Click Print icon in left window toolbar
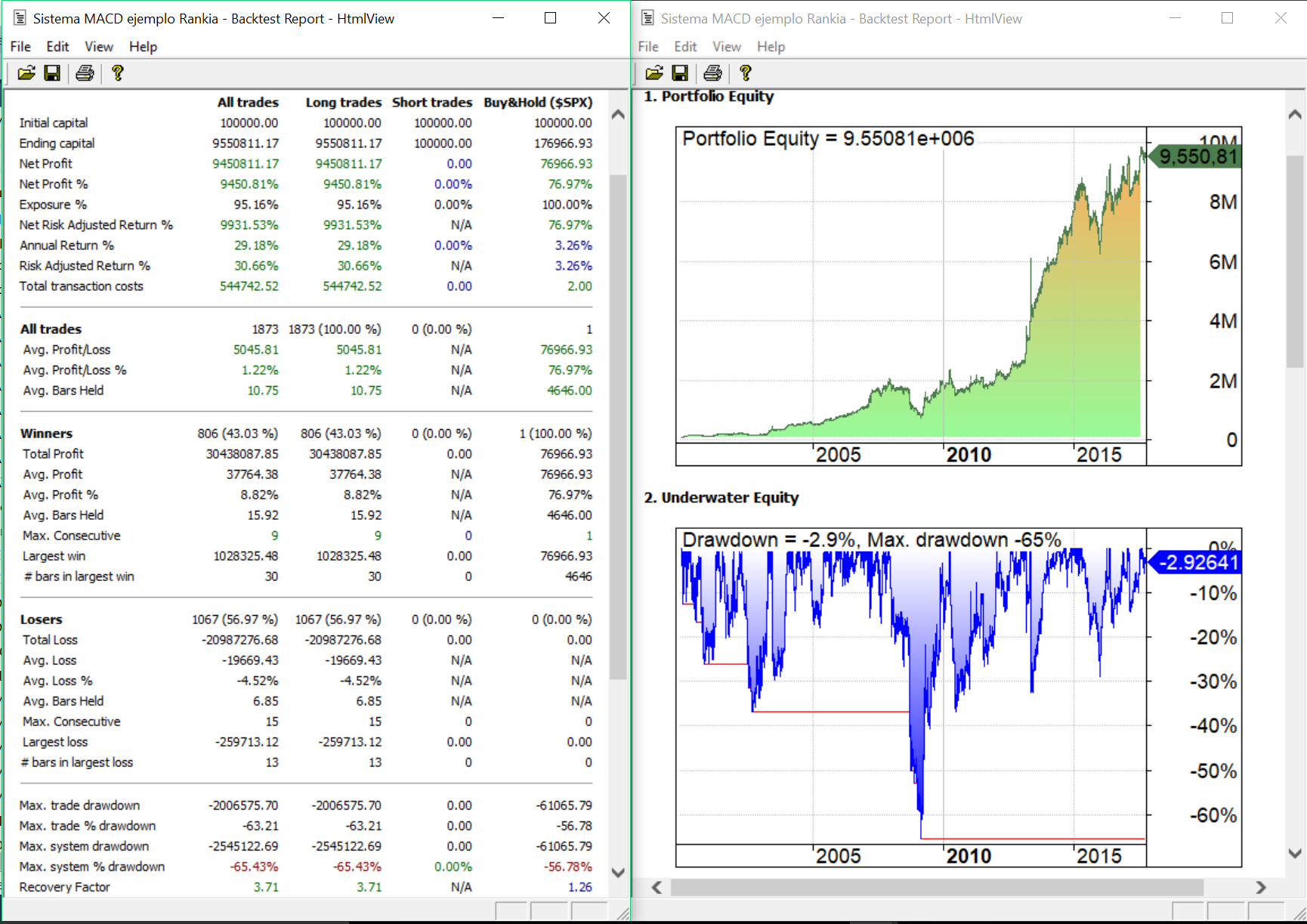Image resolution: width=1307 pixels, height=924 pixels. (85, 73)
